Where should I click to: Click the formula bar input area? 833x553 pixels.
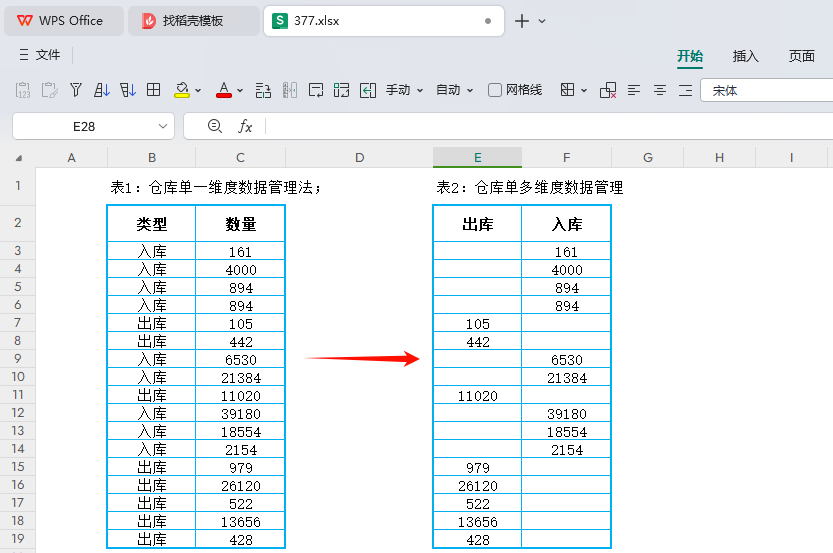pos(549,126)
